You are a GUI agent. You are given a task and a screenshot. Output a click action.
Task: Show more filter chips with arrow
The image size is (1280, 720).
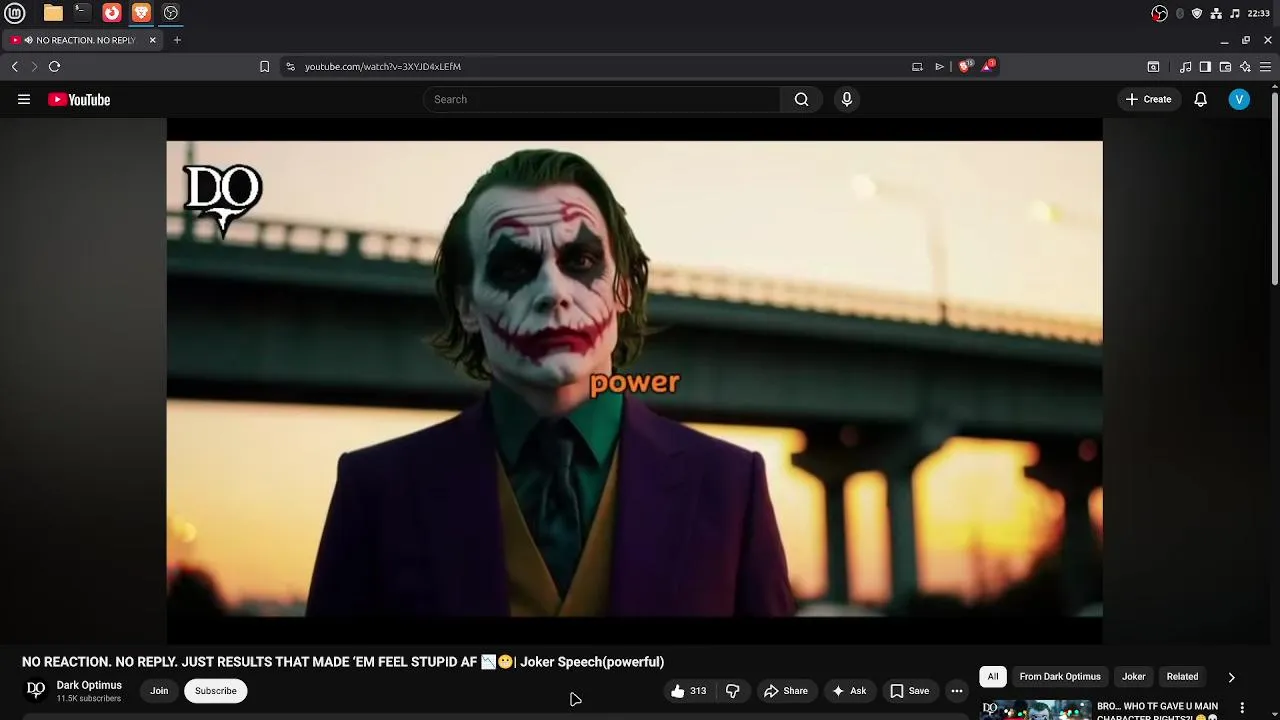[1231, 677]
